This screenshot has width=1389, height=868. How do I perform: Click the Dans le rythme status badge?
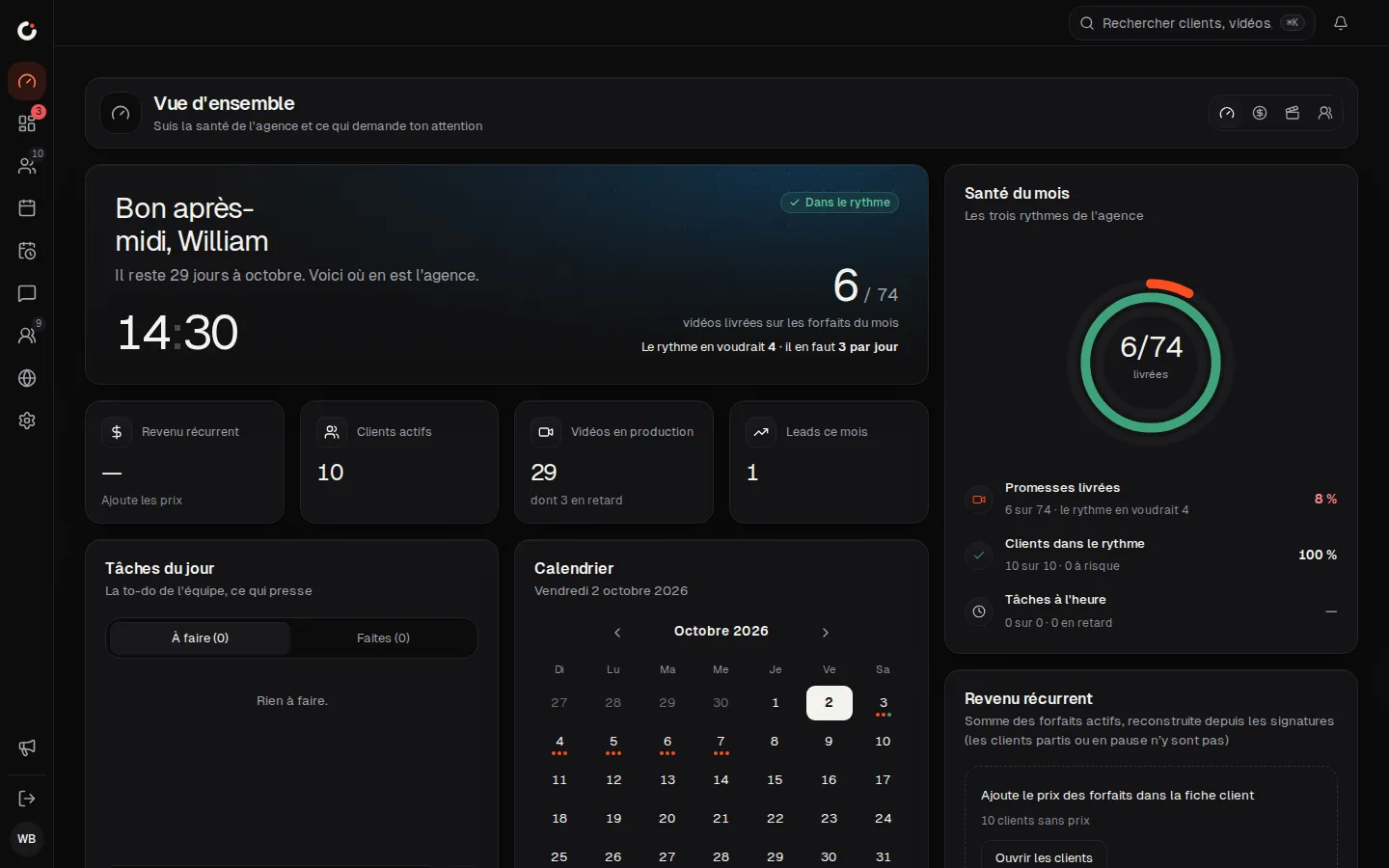pyautogui.click(x=840, y=203)
